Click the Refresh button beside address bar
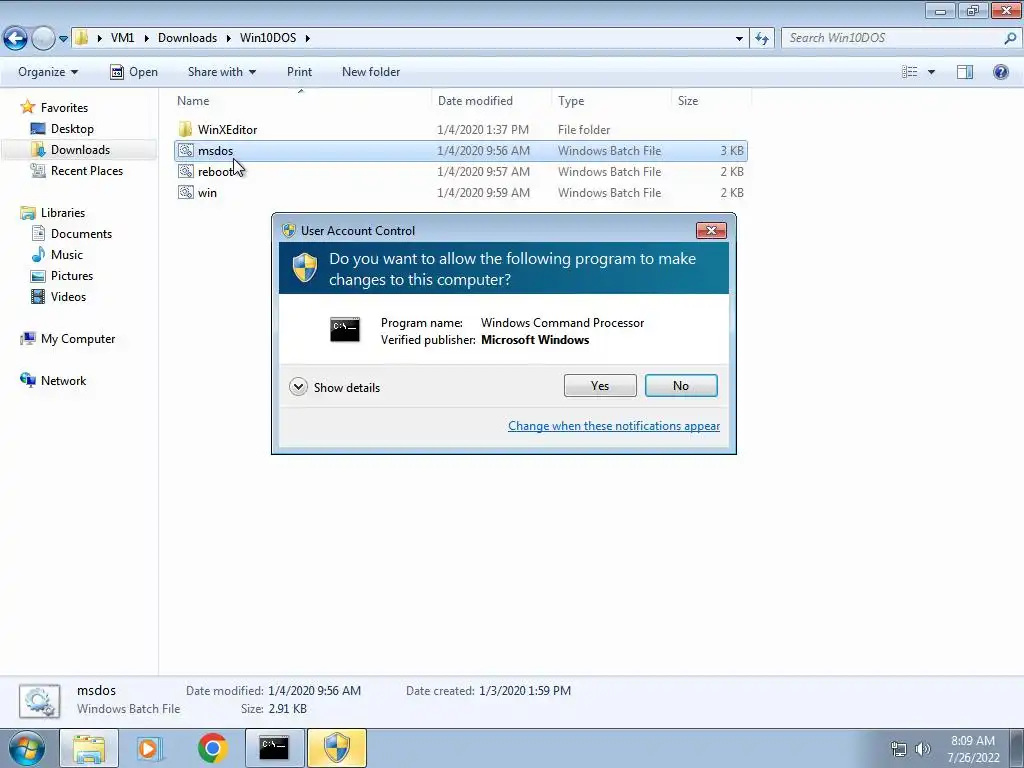 click(x=762, y=39)
